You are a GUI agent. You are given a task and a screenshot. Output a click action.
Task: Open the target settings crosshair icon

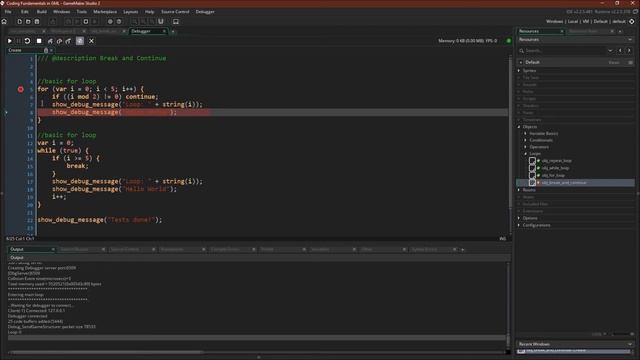[x=632, y=21]
